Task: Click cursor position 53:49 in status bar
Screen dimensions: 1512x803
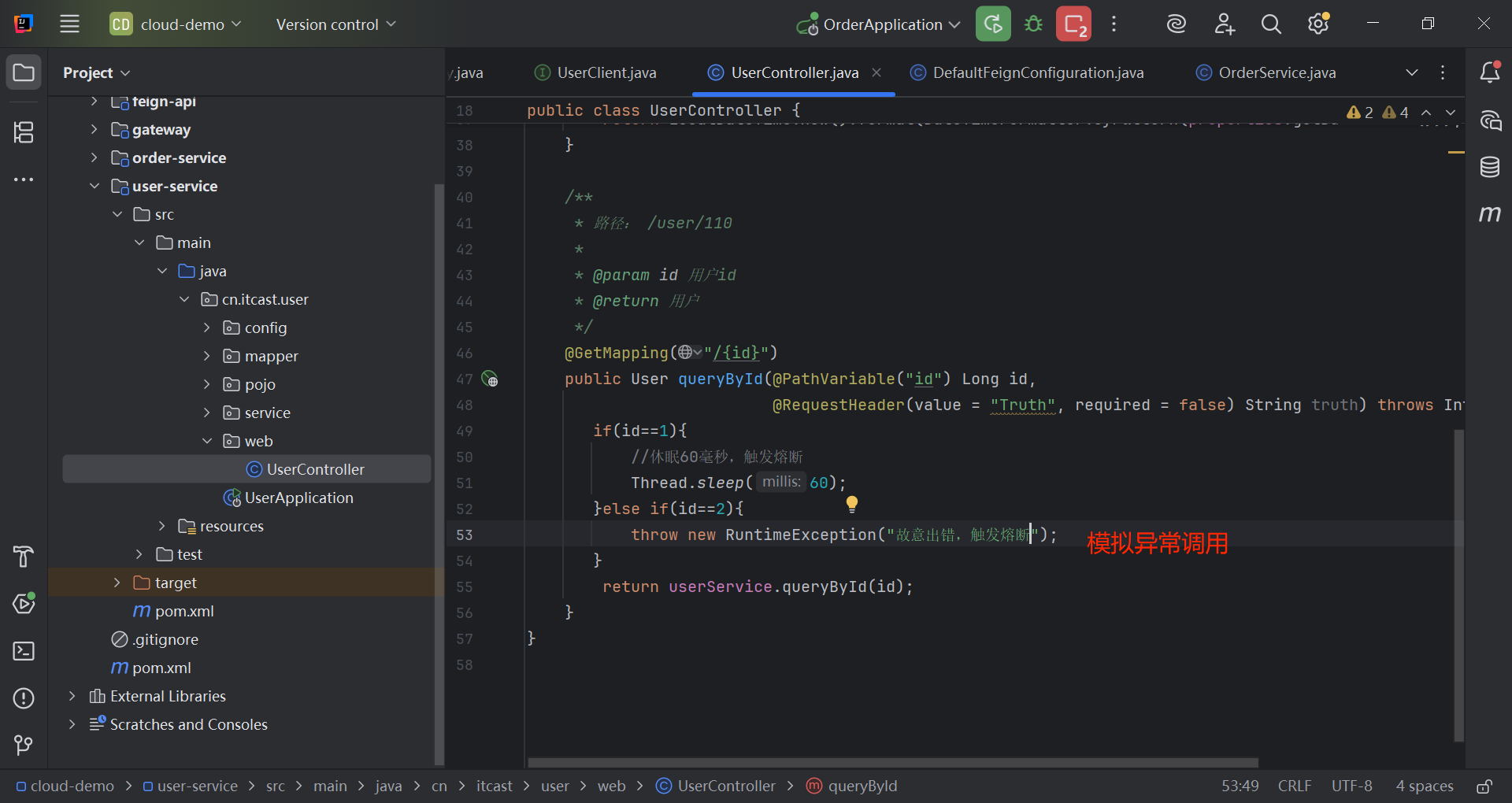Action: coord(1240,786)
